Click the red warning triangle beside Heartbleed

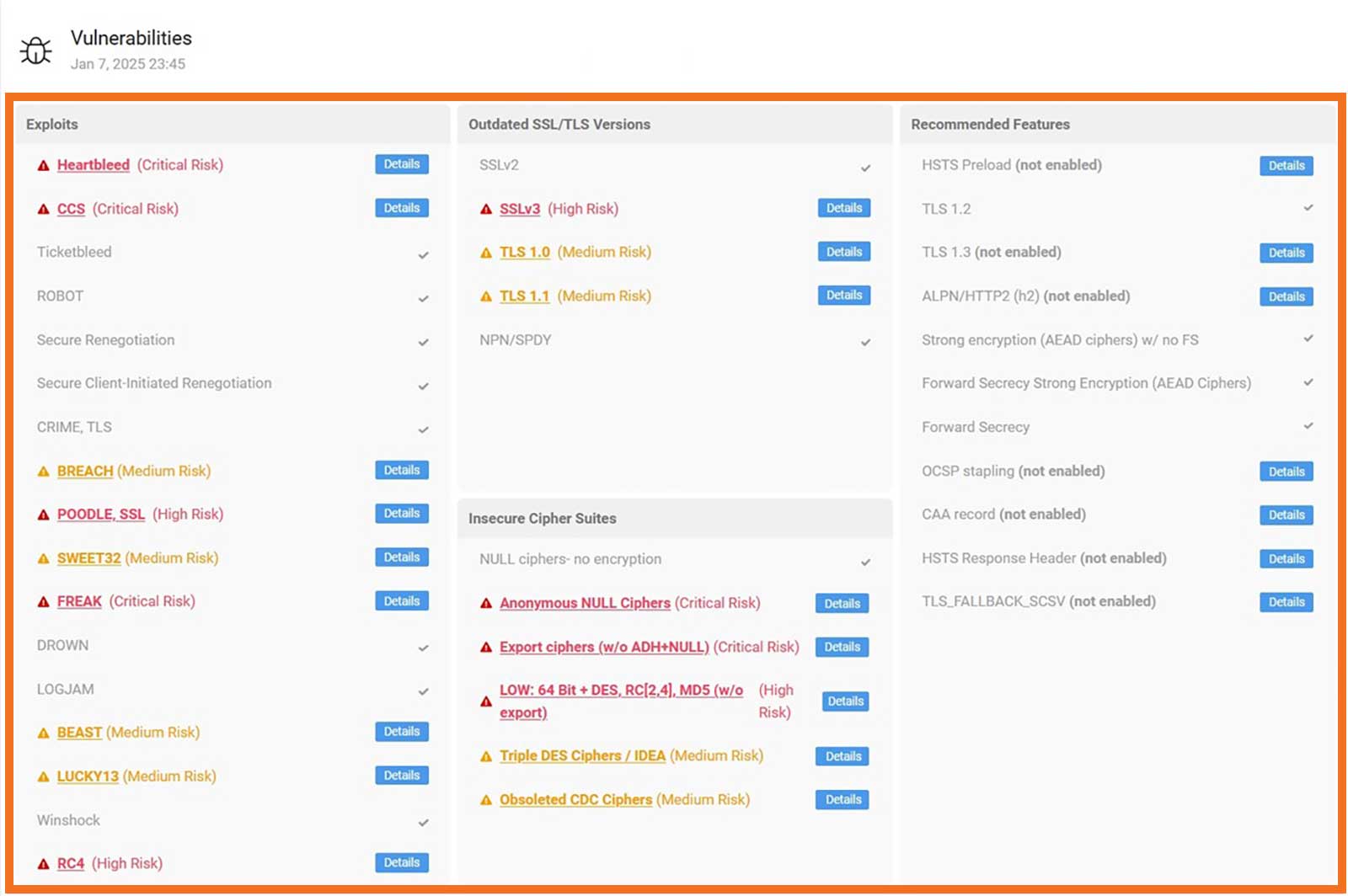42,165
